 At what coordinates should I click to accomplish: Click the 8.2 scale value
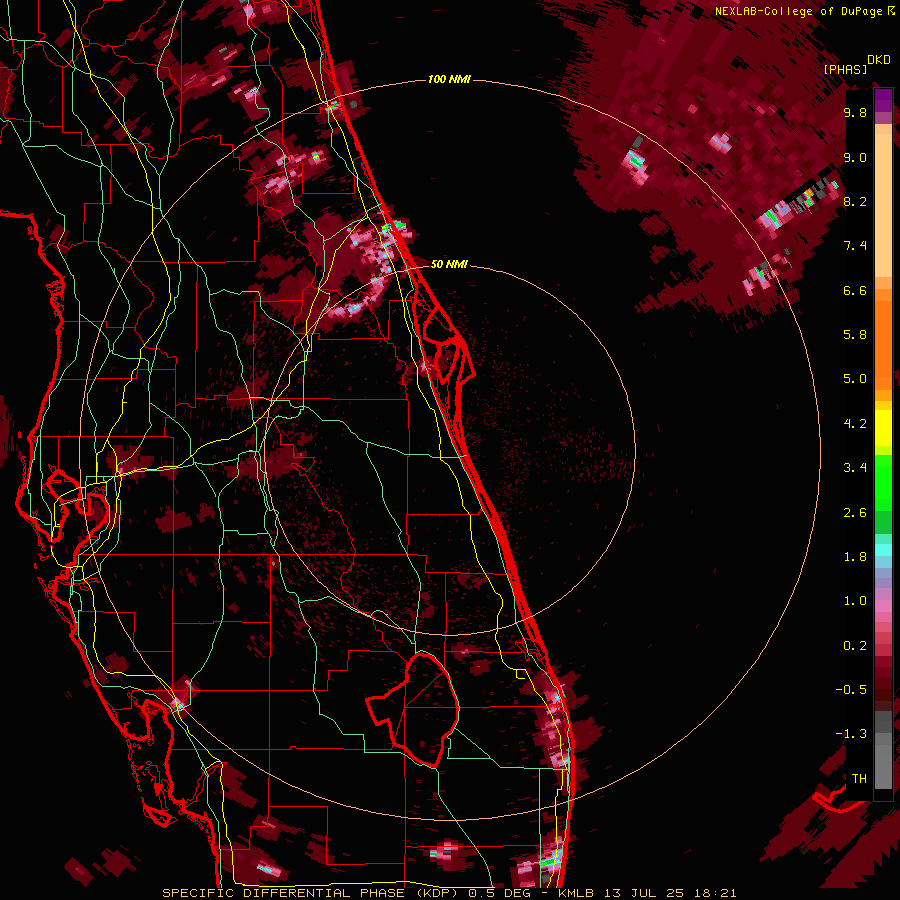click(855, 201)
